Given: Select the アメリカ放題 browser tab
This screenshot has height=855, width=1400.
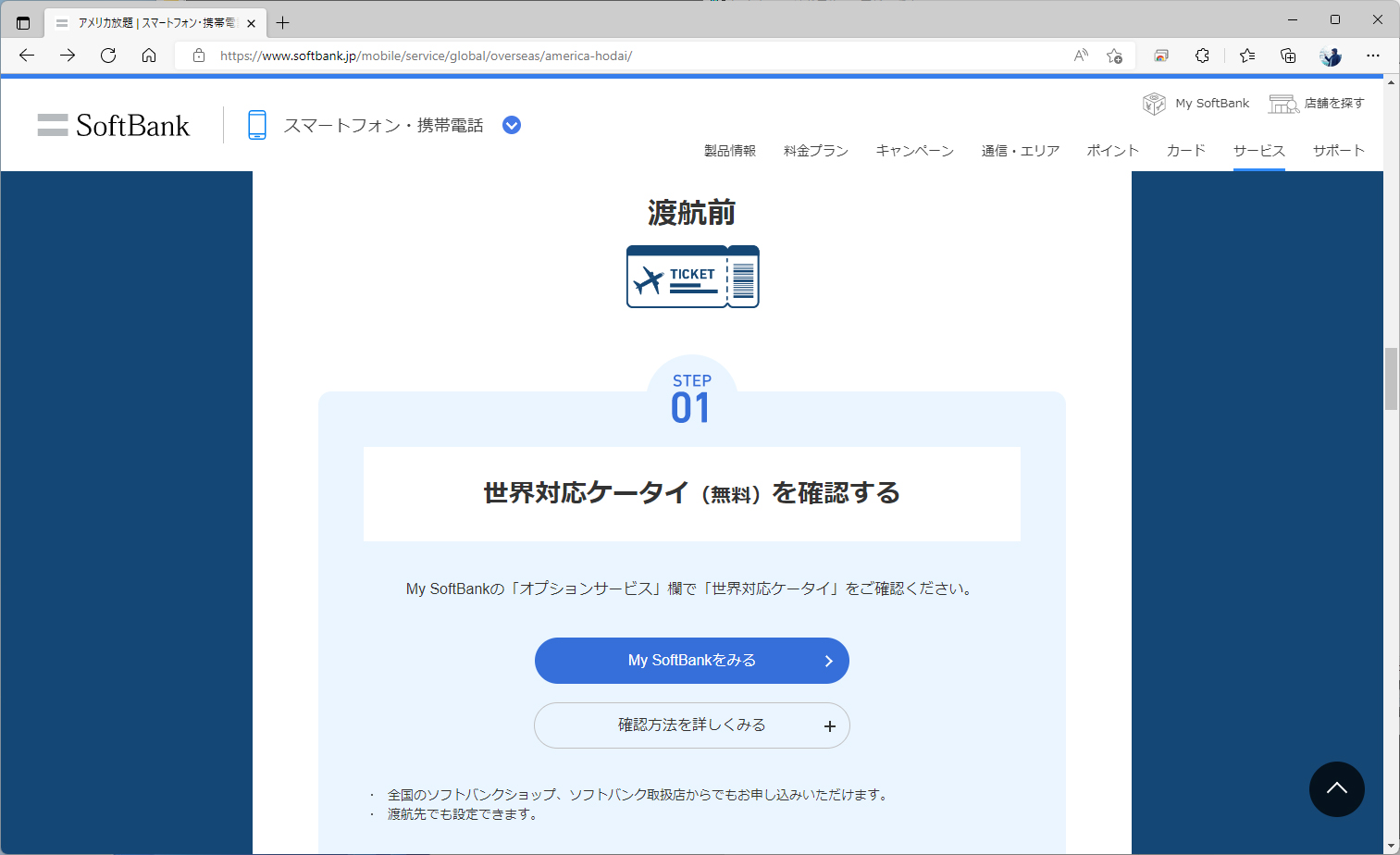Looking at the screenshot, I should [155, 23].
